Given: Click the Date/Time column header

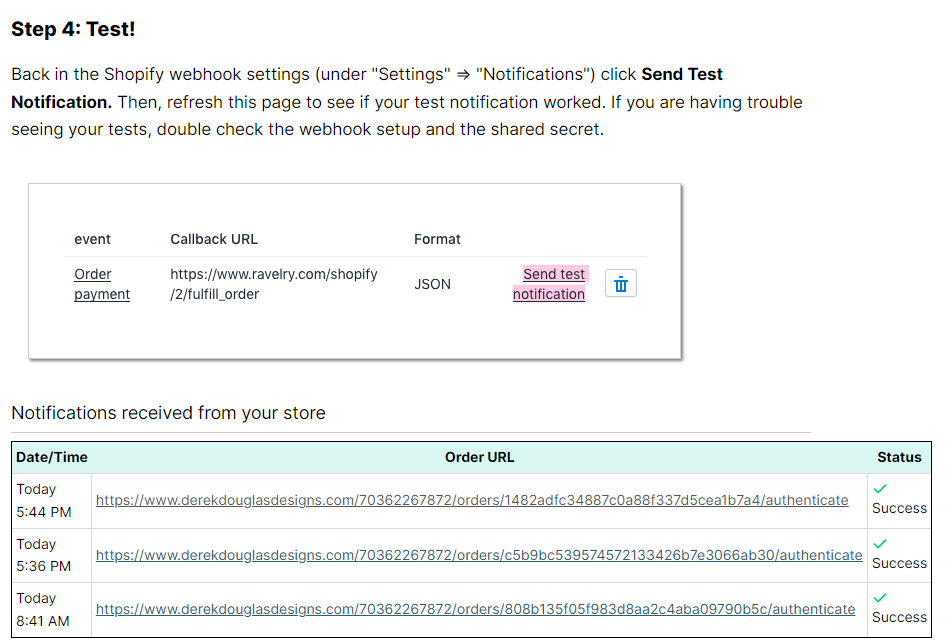Looking at the screenshot, I should (x=52, y=457).
